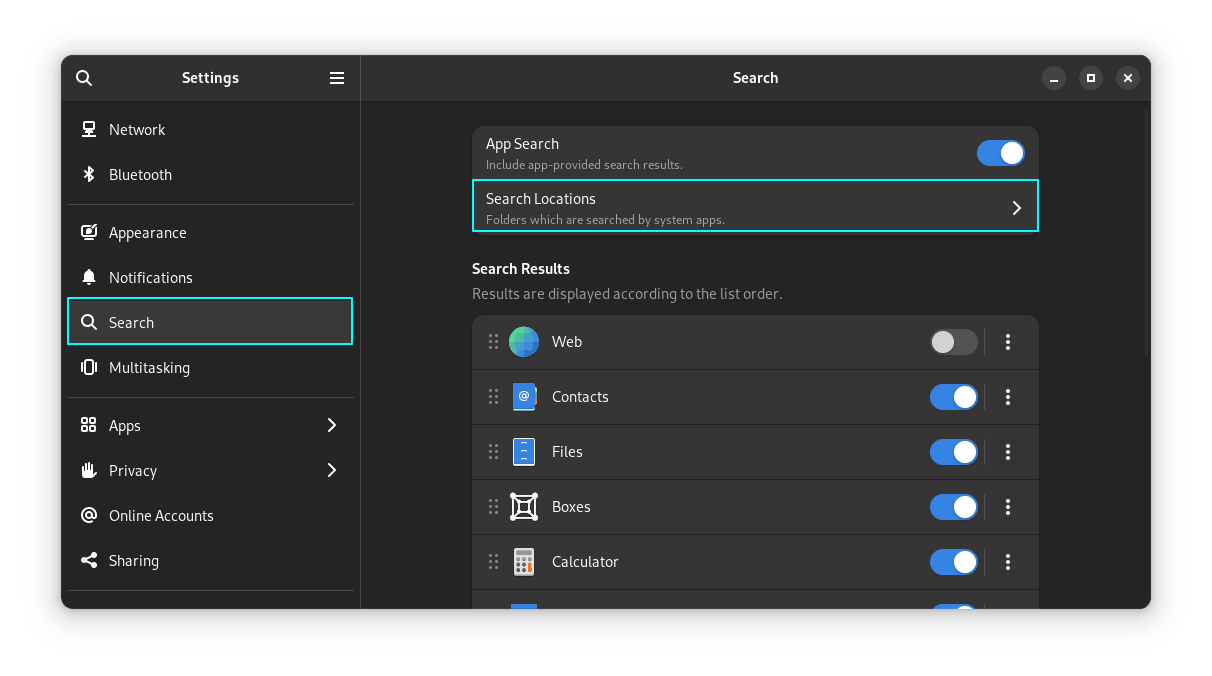Image resolution: width=1212 pixels, height=676 pixels.
Task: Expand the Apps section chevron
Action: 332,426
